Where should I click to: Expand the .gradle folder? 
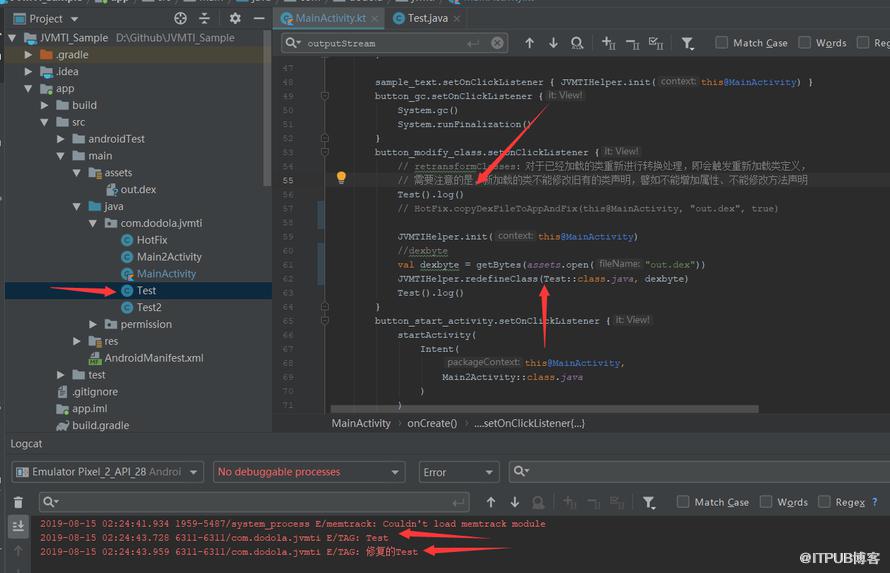click(28, 54)
